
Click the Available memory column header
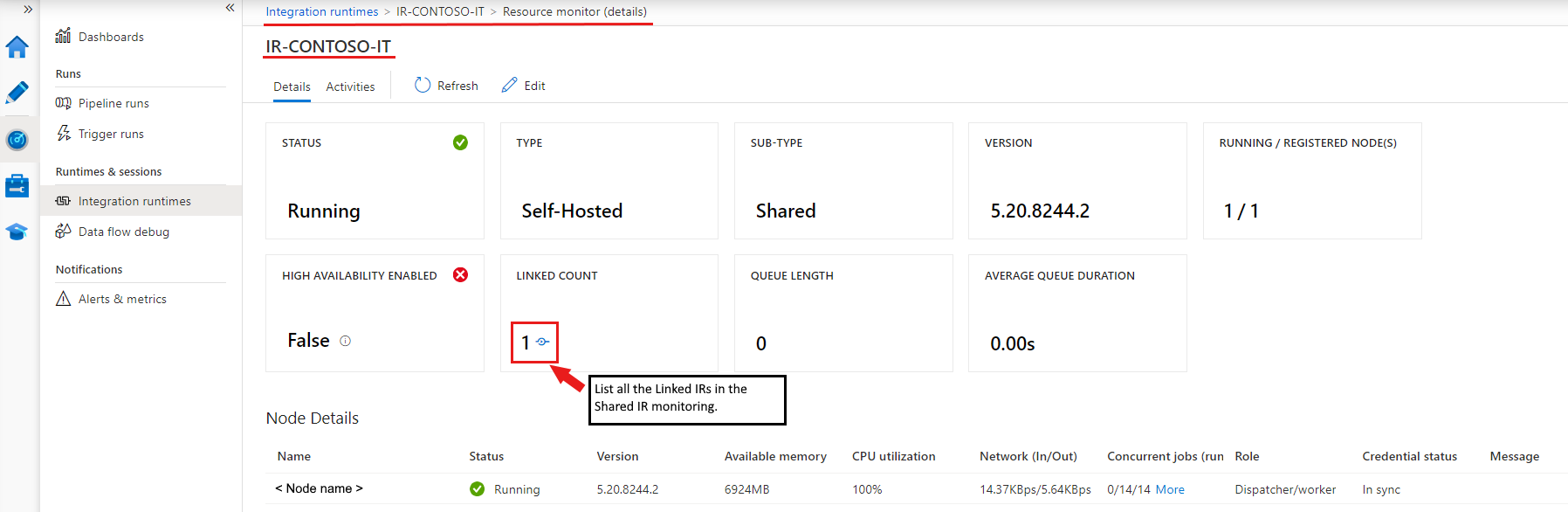[x=775, y=456]
